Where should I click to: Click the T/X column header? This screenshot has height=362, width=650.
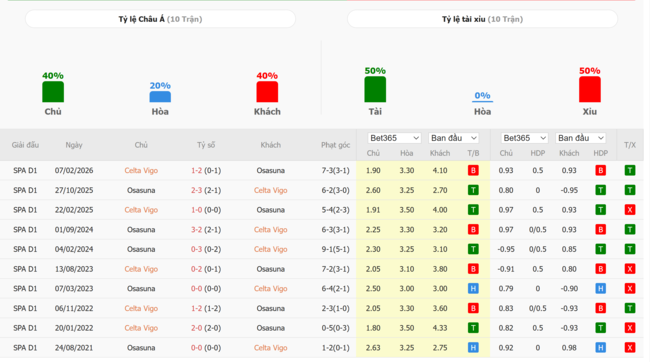630,145
